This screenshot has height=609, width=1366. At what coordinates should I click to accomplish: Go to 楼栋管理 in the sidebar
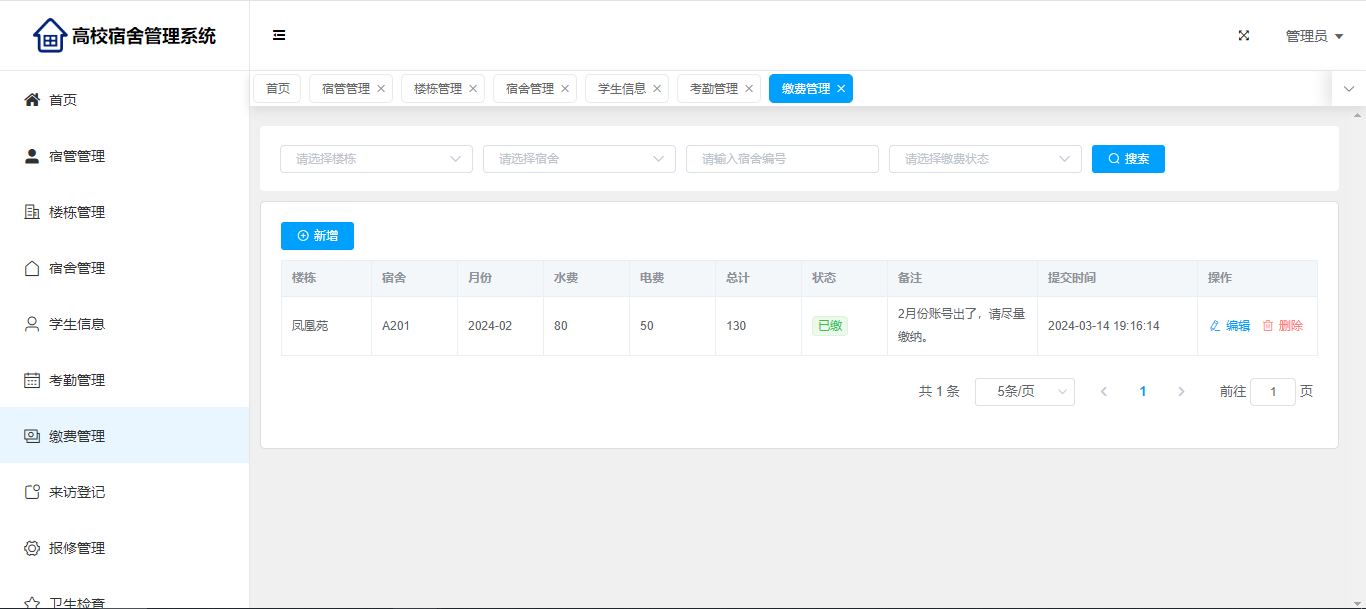click(77, 212)
